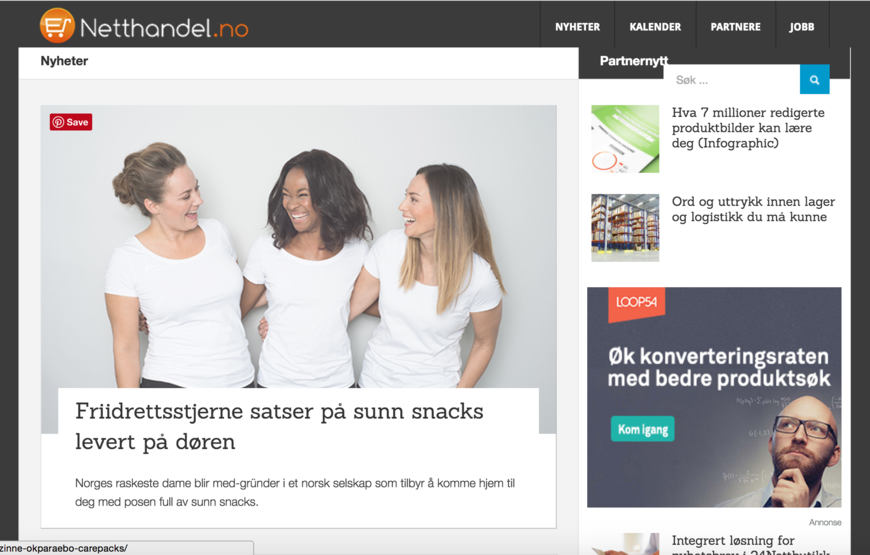
Task: Click the warehouse shelves thumbnail
Action: [625, 228]
